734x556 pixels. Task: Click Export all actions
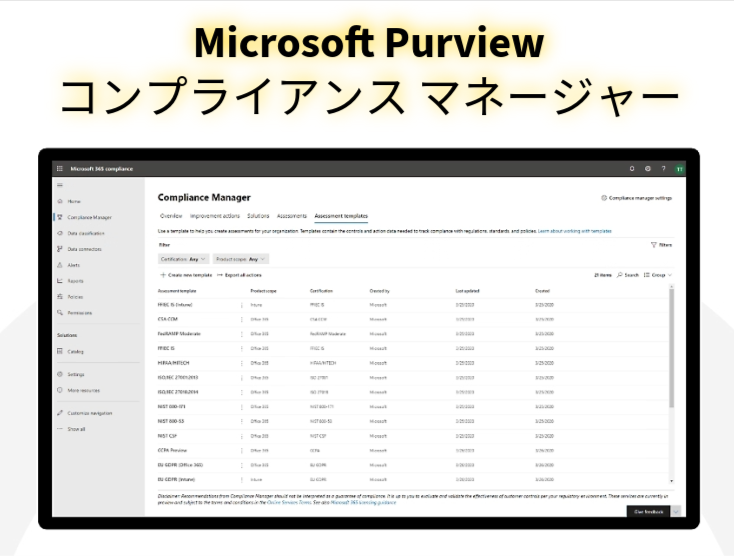239,275
